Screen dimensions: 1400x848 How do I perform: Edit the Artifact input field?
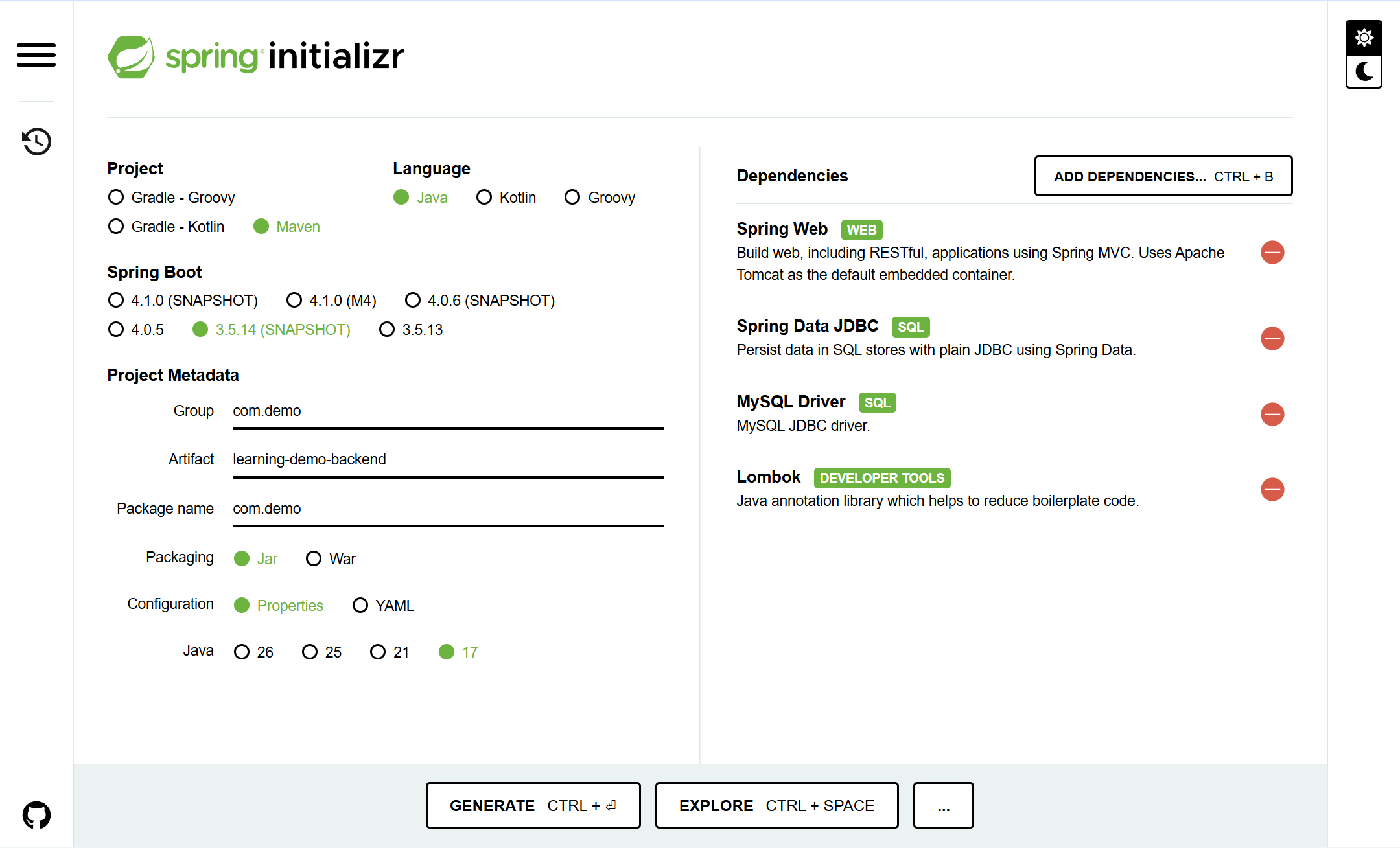point(447,459)
